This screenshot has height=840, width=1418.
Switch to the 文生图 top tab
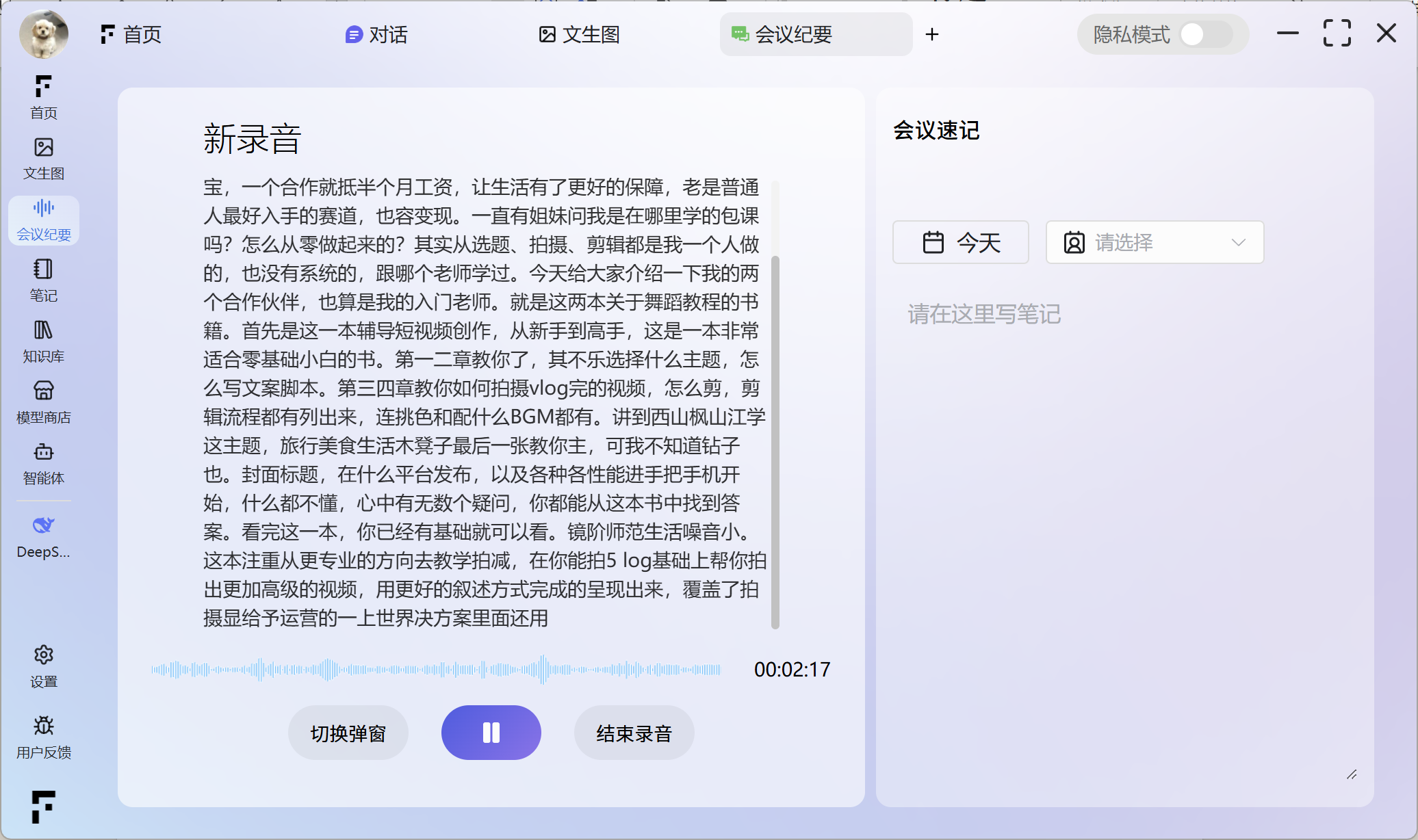pyautogui.click(x=579, y=34)
